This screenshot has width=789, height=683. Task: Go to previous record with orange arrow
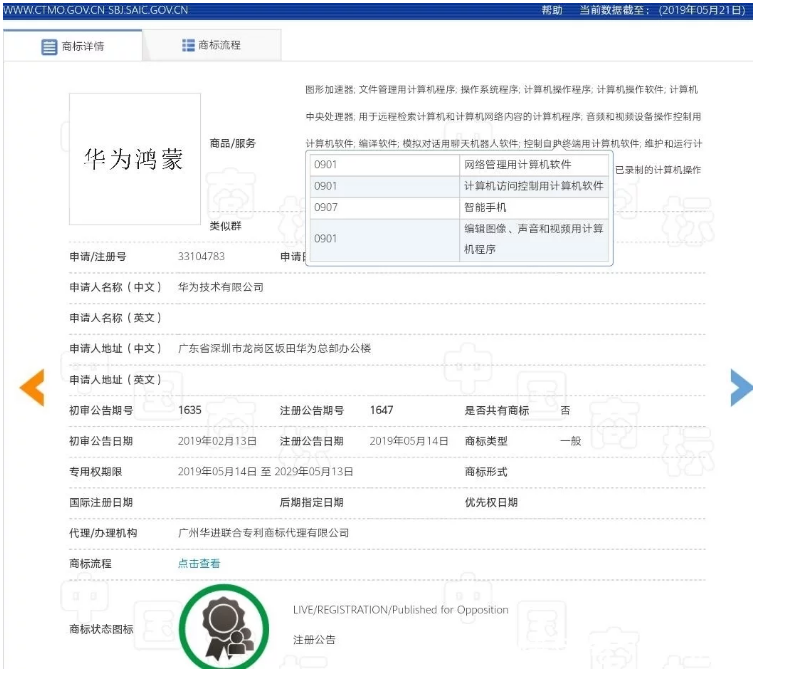(32, 387)
